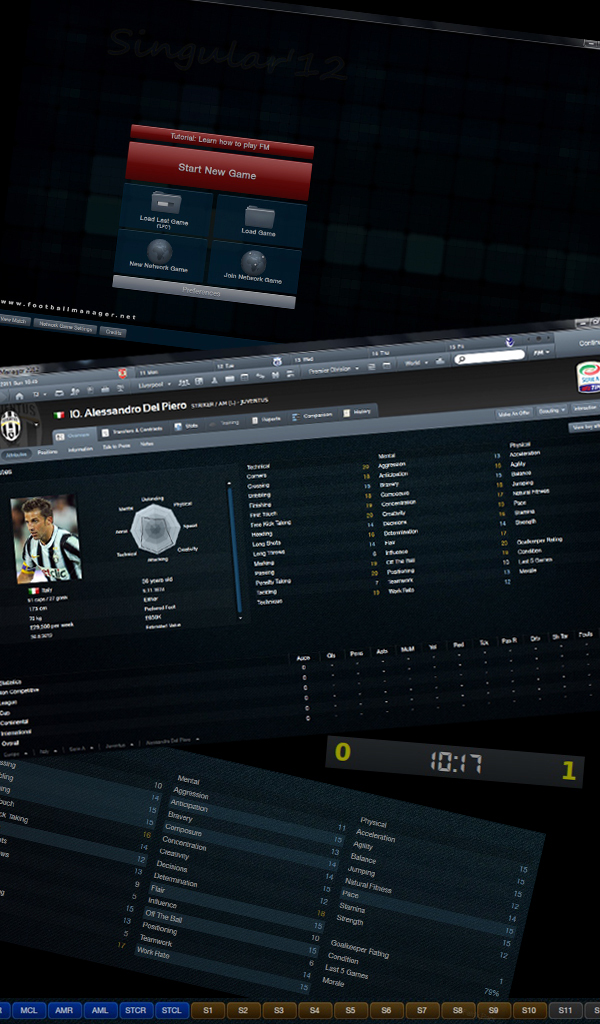Select the S6 substitute button
Viewport: 600px width, 1024px height.
(x=387, y=1010)
